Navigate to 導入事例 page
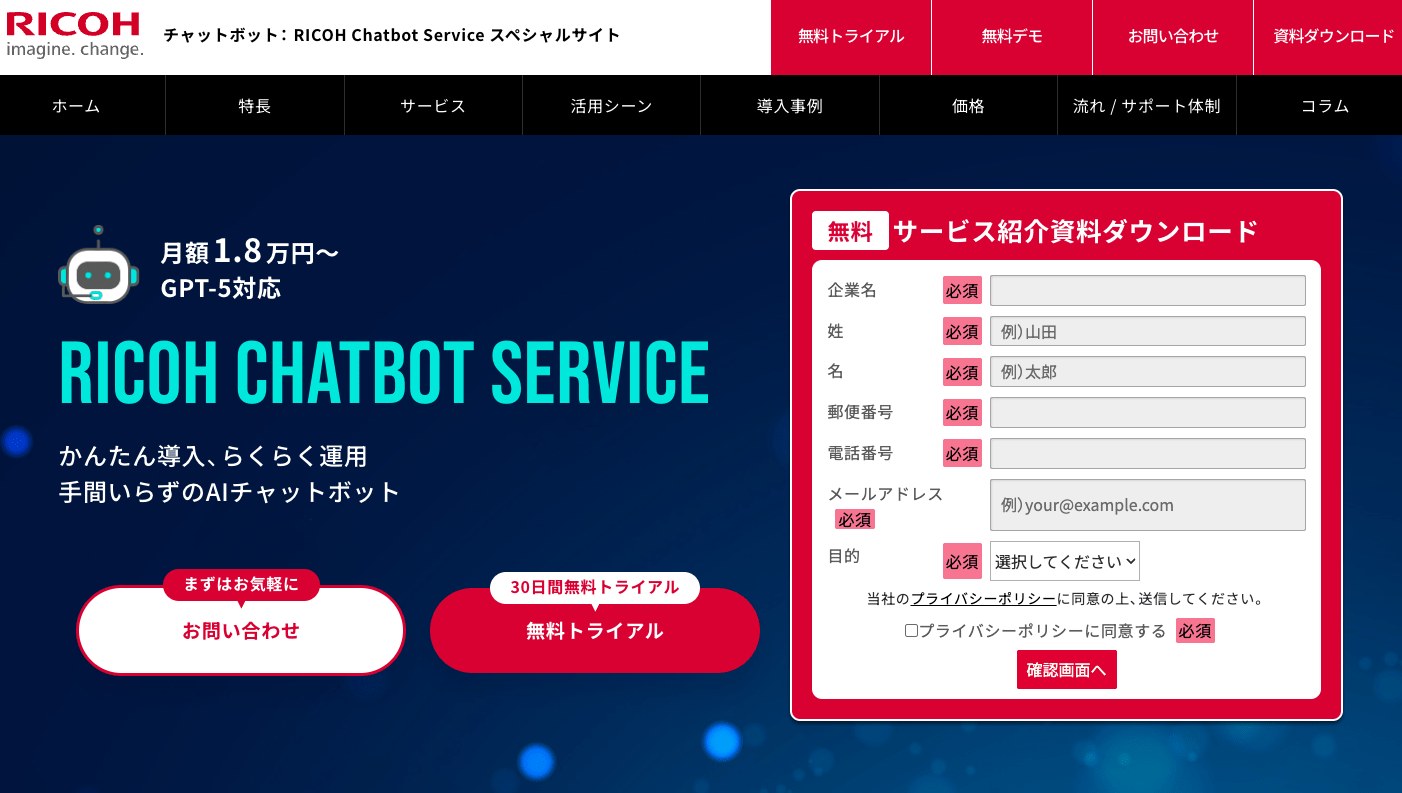Image resolution: width=1402 pixels, height=793 pixels. tap(789, 106)
